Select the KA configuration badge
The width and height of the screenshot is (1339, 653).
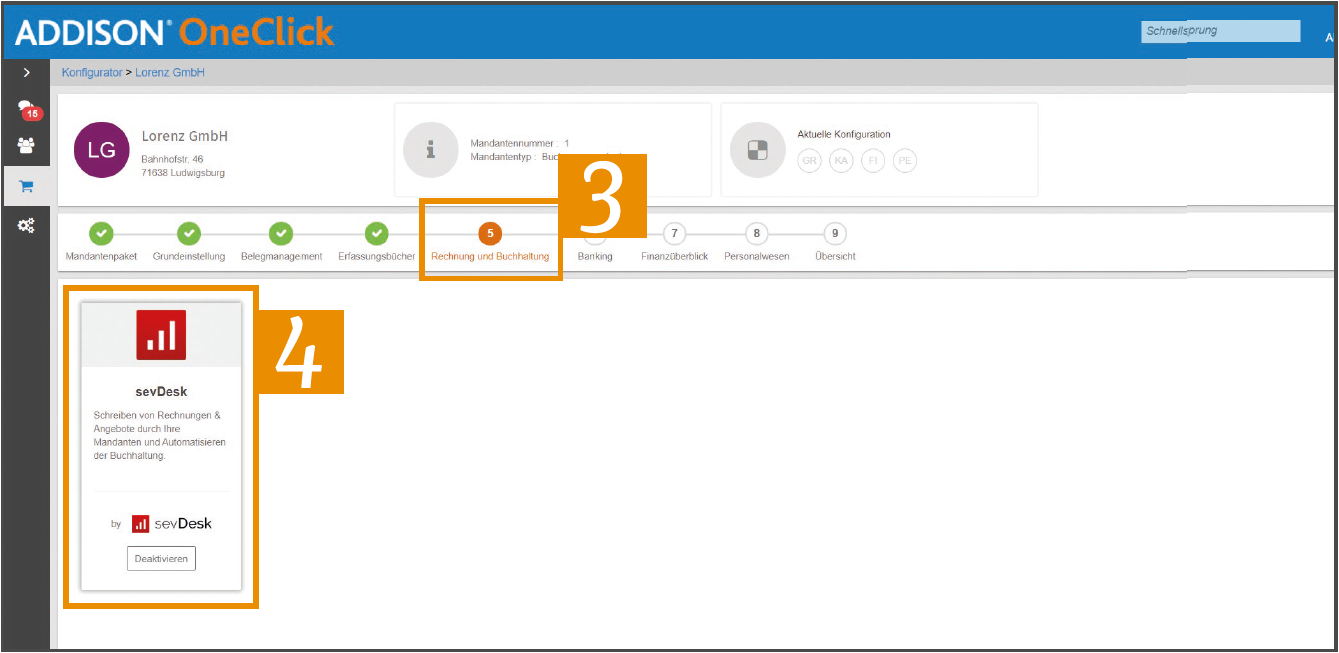click(x=841, y=160)
